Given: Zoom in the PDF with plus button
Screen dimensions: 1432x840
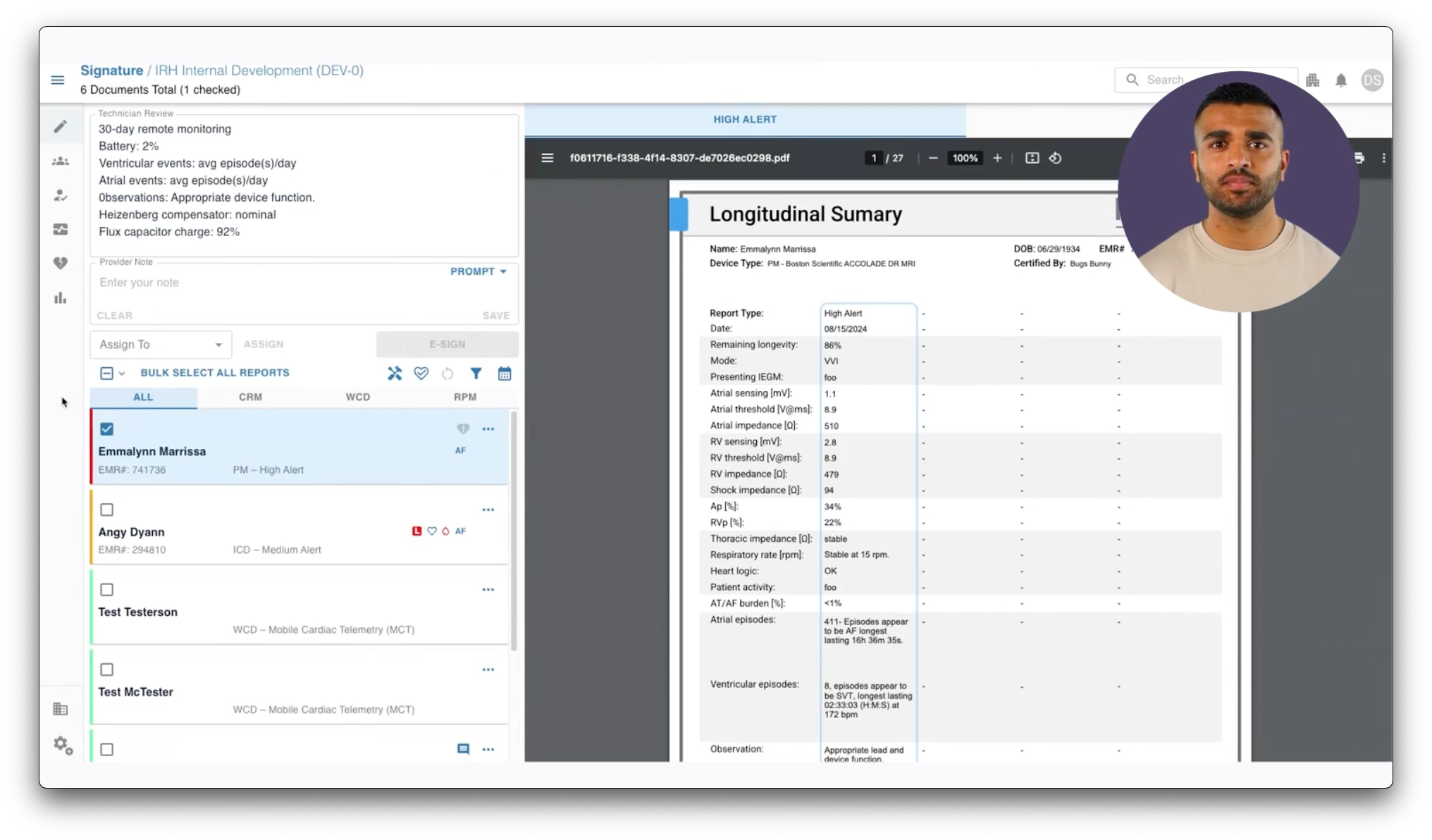Looking at the screenshot, I should point(997,159).
